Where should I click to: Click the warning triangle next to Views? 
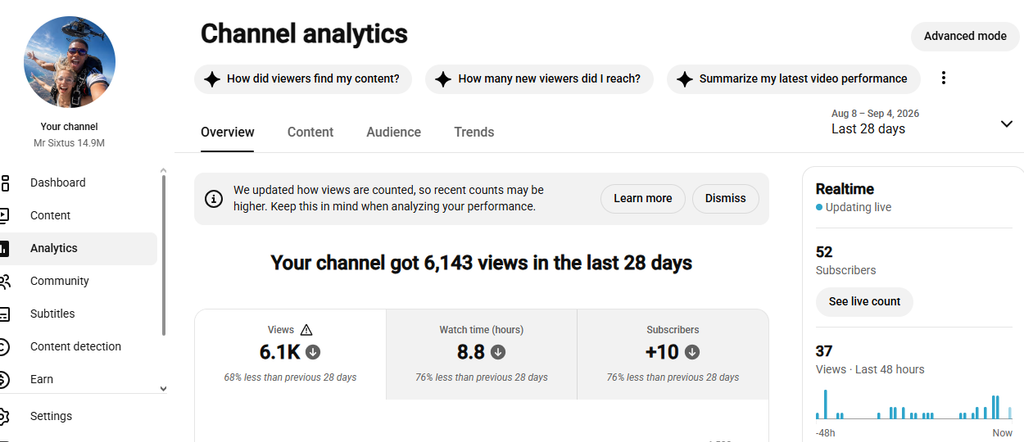click(306, 330)
